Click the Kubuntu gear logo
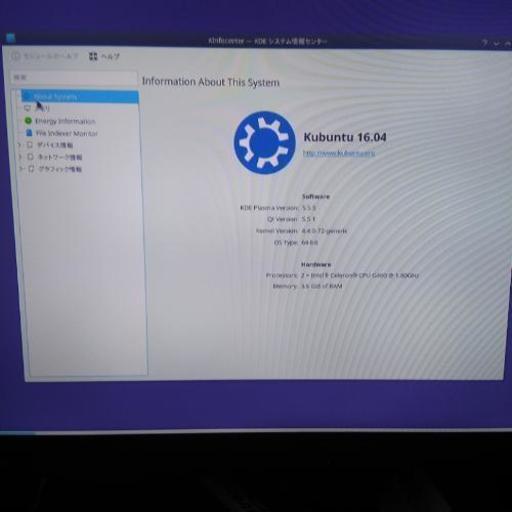The height and width of the screenshot is (512, 512). (x=264, y=143)
